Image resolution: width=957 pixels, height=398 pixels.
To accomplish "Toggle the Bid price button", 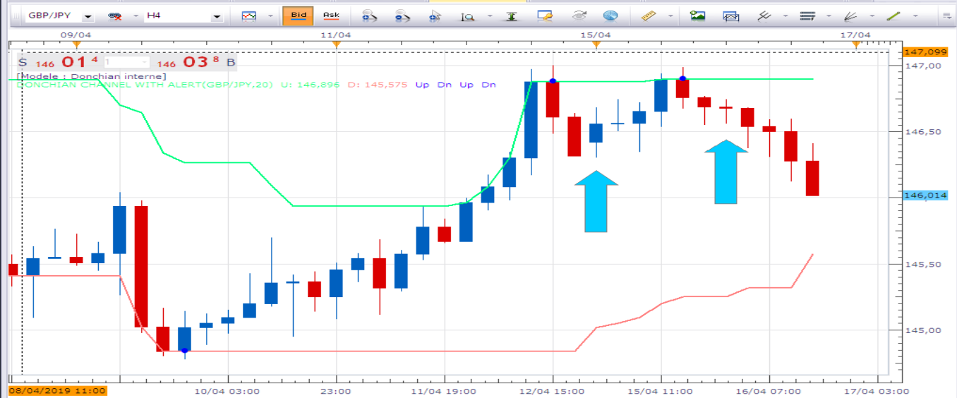I will pyautogui.click(x=298, y=16).
